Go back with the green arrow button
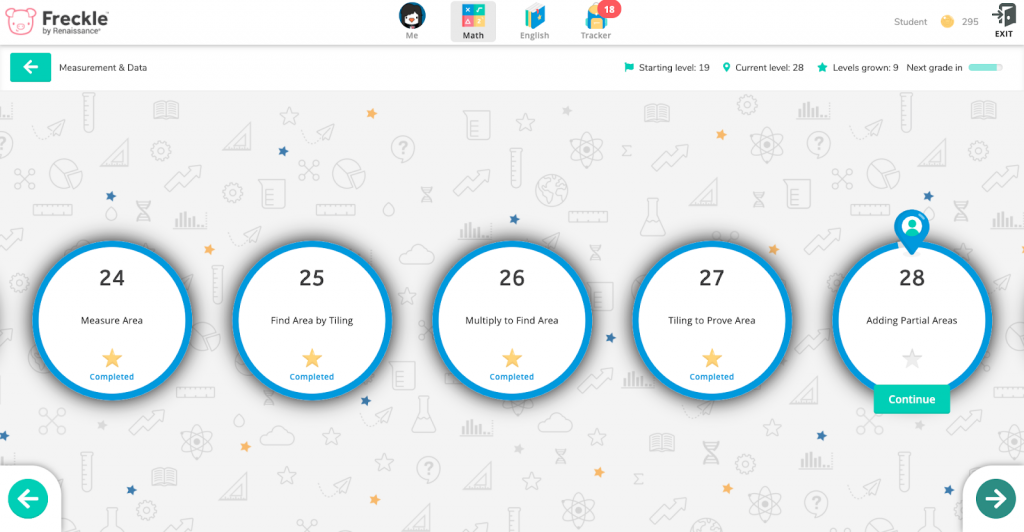The width and height of the screenshot is (1024, 532). coord(31,67)
